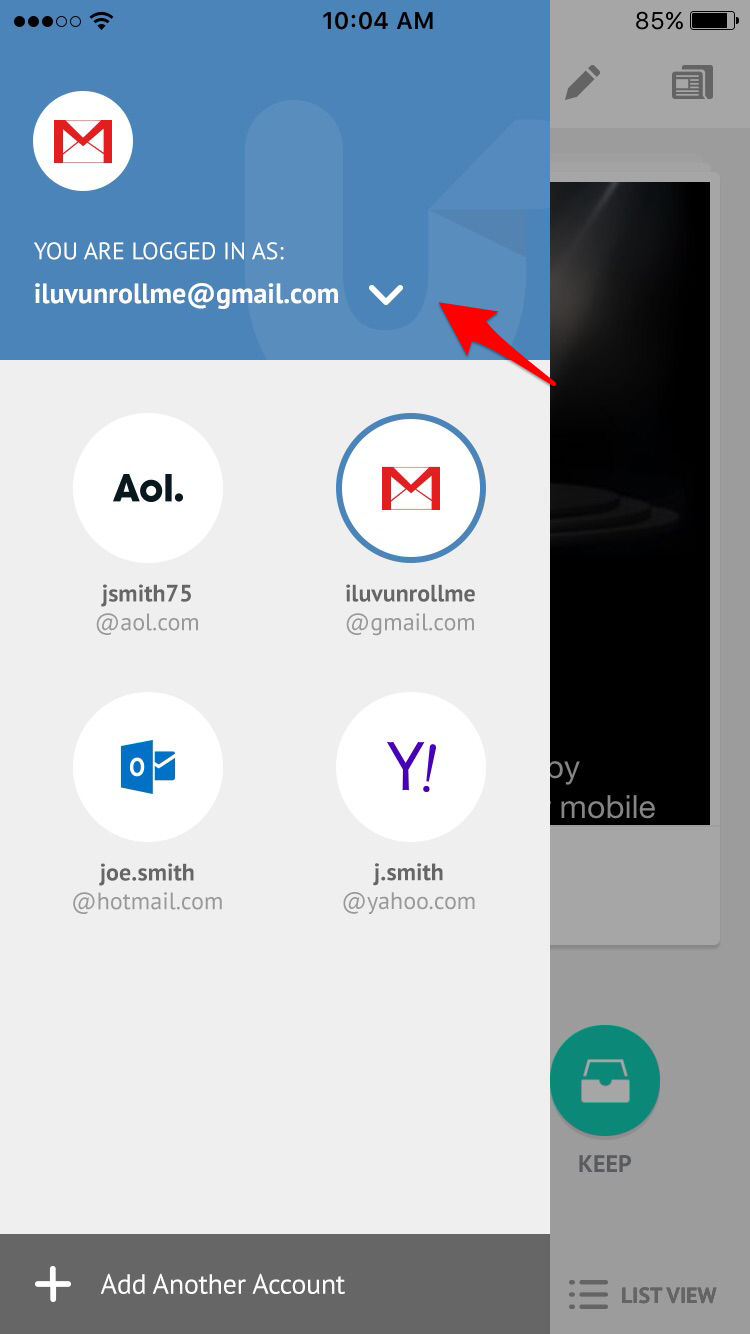The image size is (750, 1334).
Task: Tap the Gmail avatar in the header
Action: pos(83,141)
